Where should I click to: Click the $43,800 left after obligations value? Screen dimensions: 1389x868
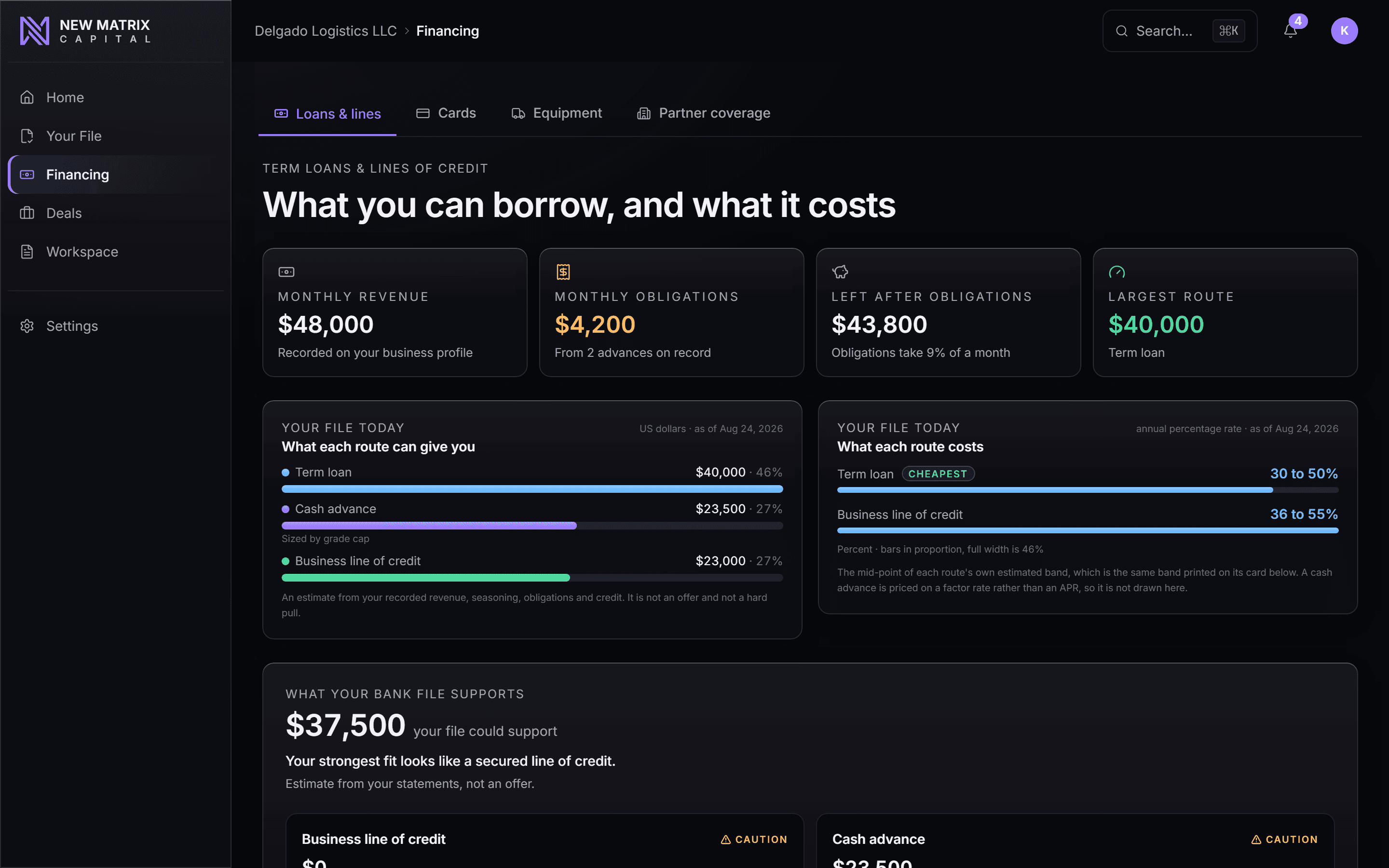[x=879, y=325]
